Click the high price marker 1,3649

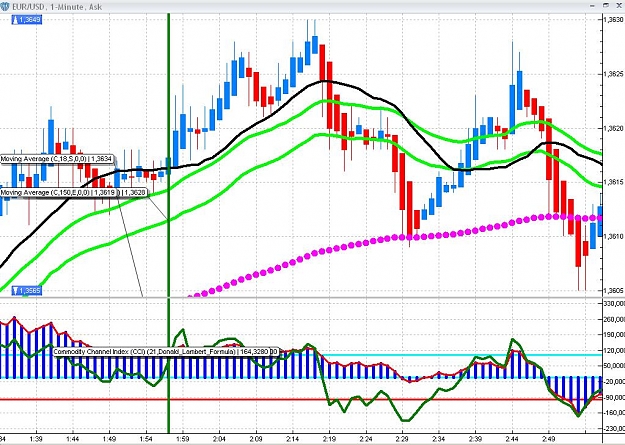click(x=27, y=19)
